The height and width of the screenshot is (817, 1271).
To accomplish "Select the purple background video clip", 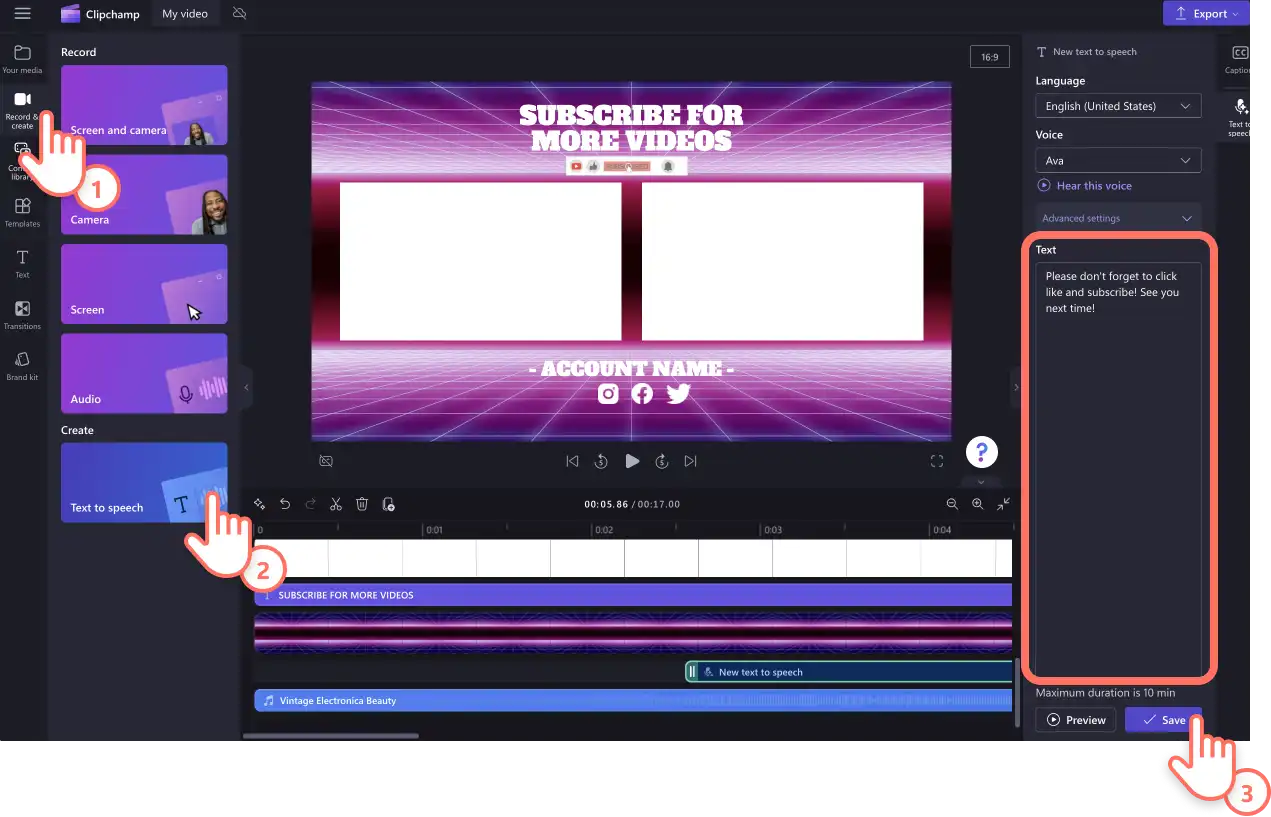I will point(633,633).
